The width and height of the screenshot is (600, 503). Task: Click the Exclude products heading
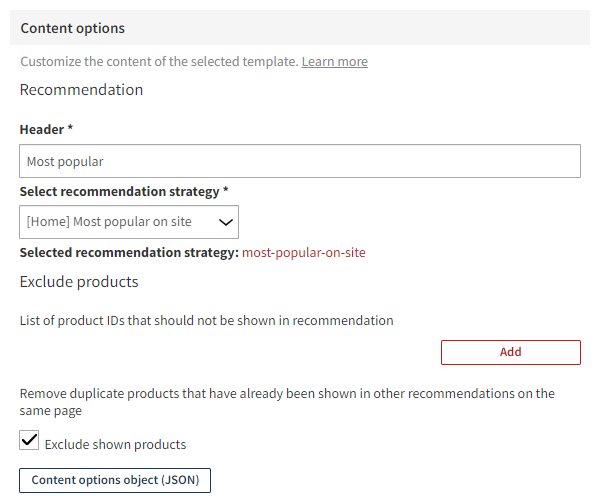79,282
